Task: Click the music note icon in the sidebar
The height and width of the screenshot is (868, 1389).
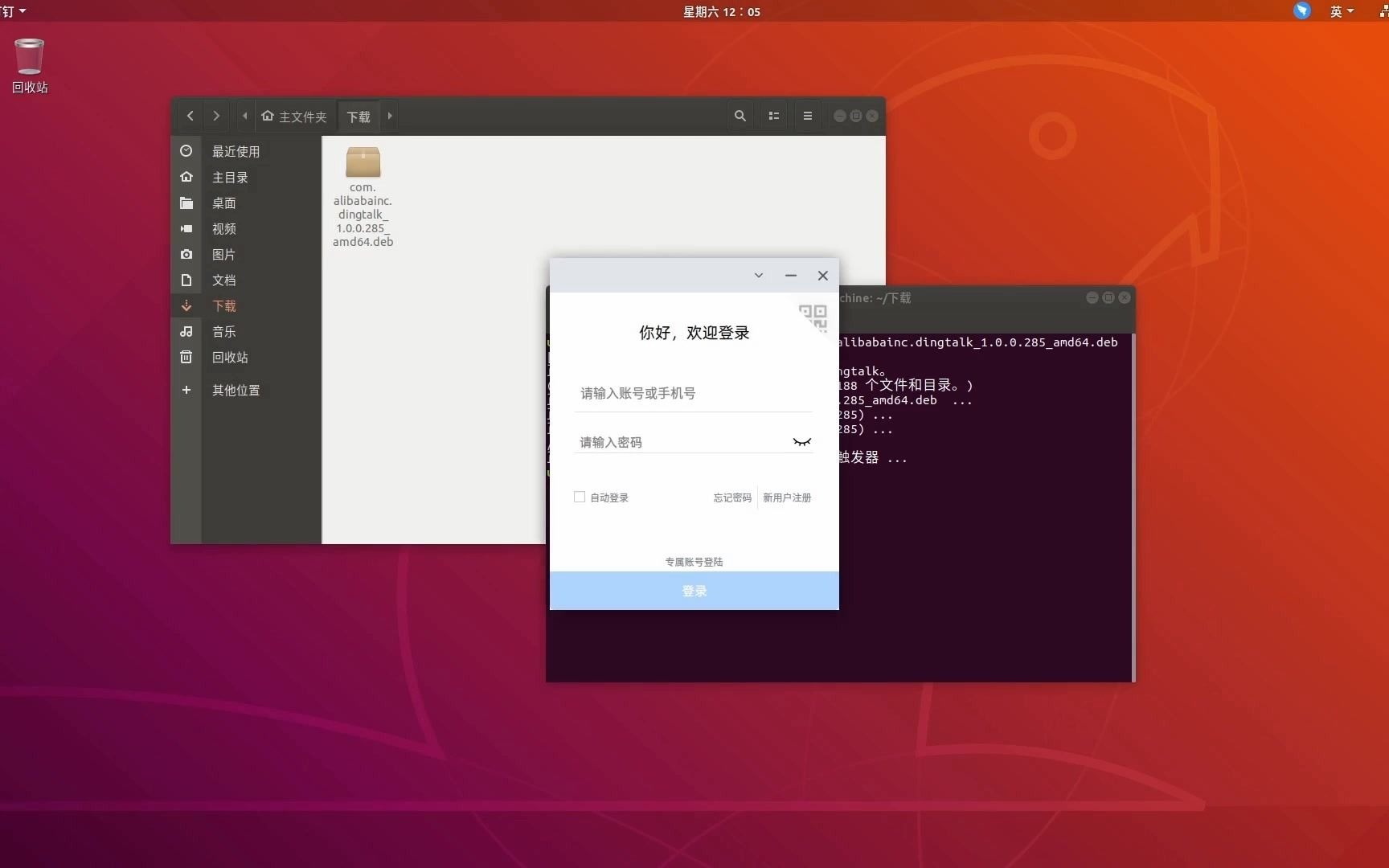Action: coord(186,331)
